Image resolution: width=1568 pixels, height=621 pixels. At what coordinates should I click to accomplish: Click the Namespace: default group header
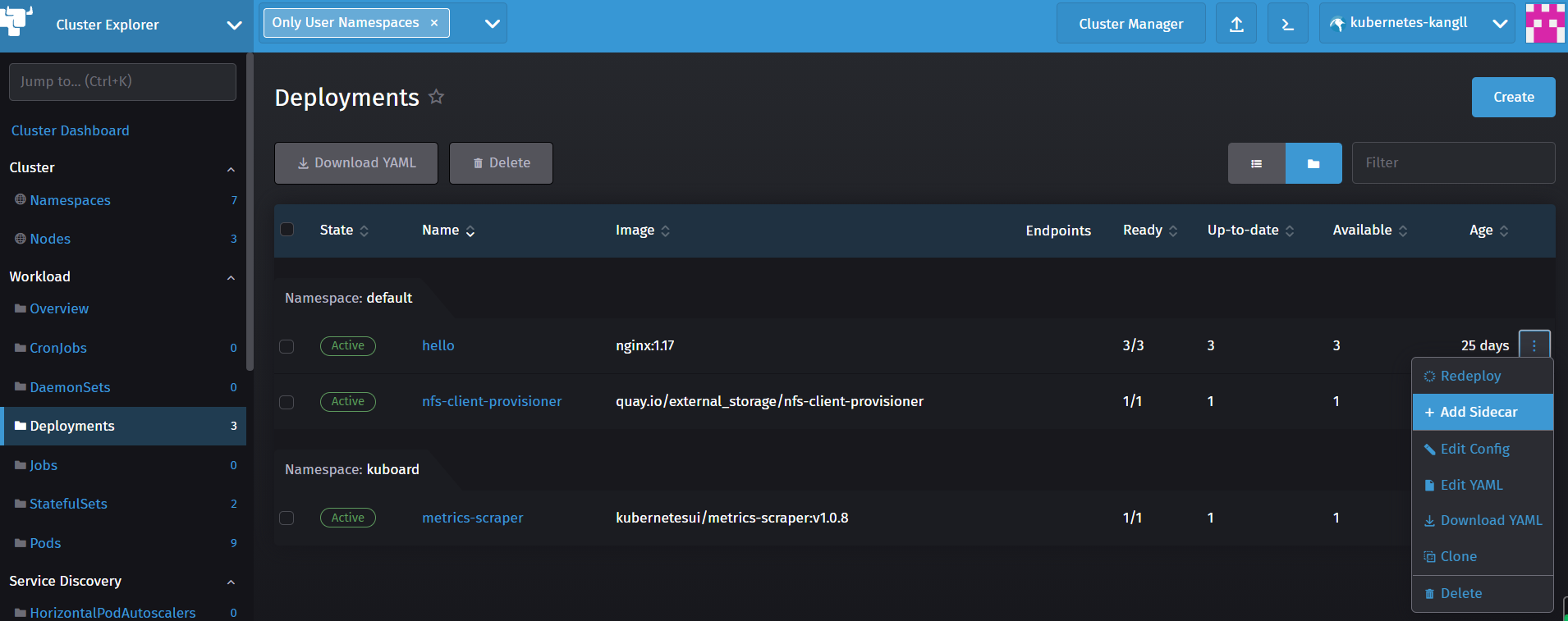point(348,298)
